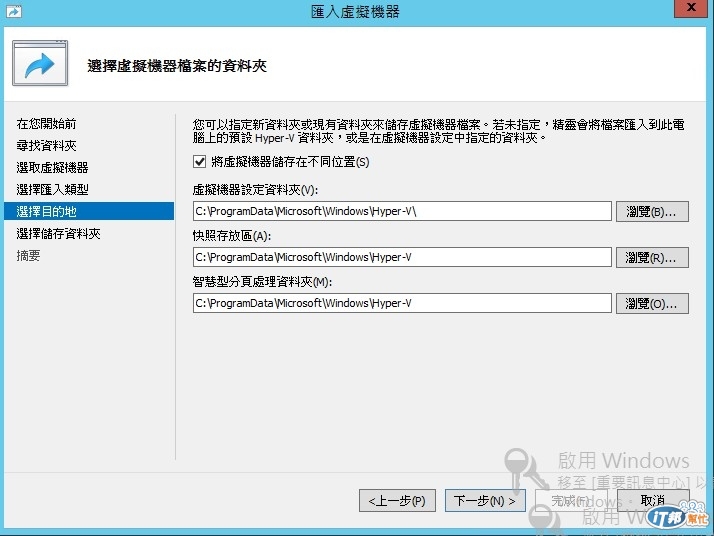Click the large blue arrow wizard header icon
This screenshot has width=714, height=536.
(x=40, y=63)
